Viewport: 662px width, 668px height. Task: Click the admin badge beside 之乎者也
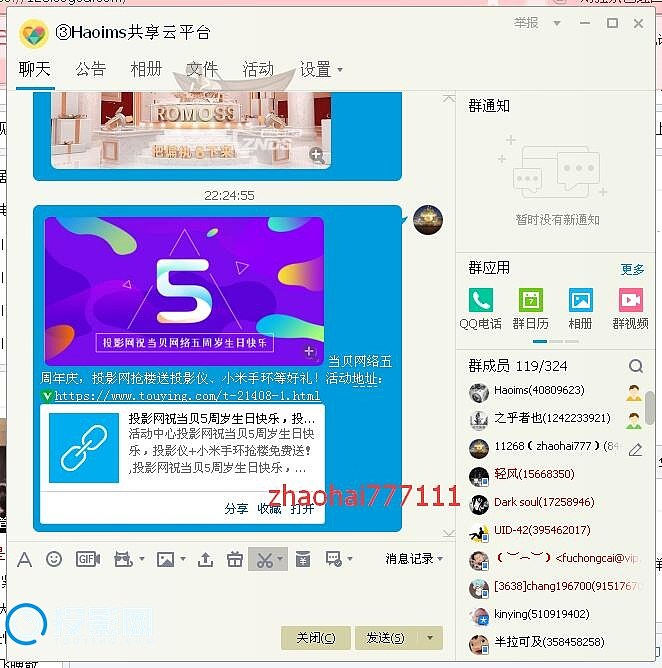(x=634, y=420)
